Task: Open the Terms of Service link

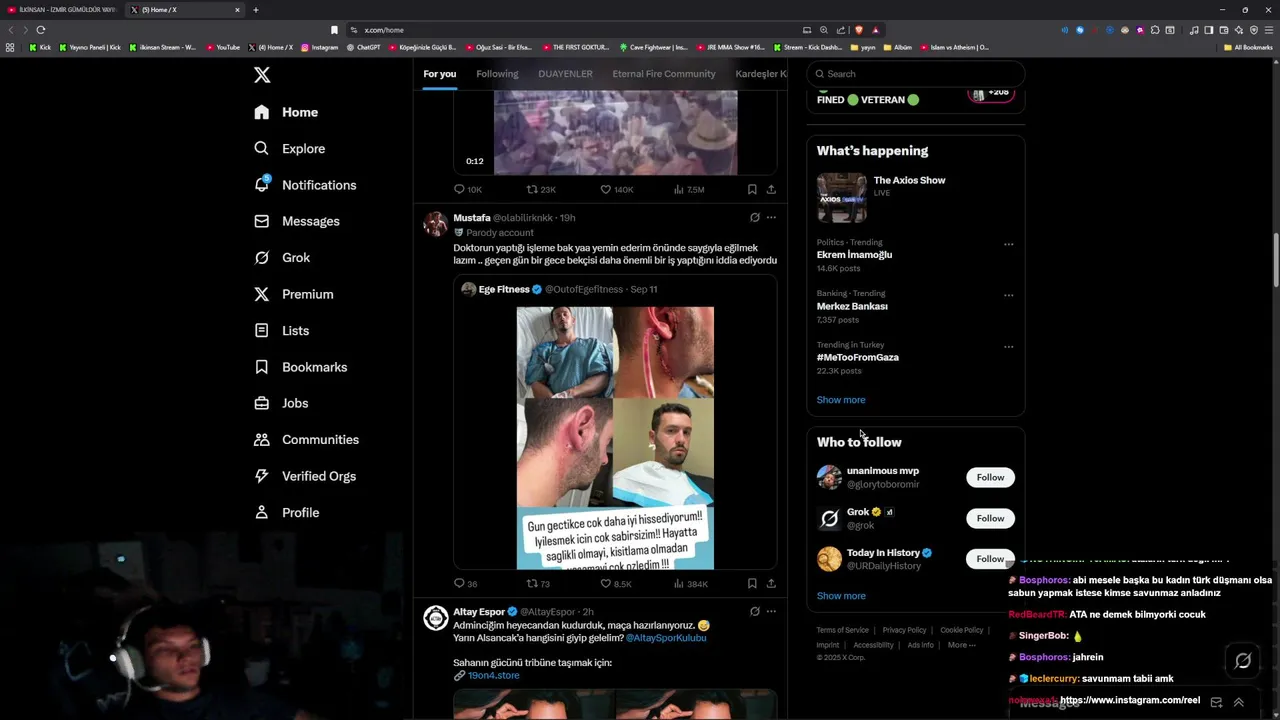Action: pyautogui.click(x=842, y=630)
